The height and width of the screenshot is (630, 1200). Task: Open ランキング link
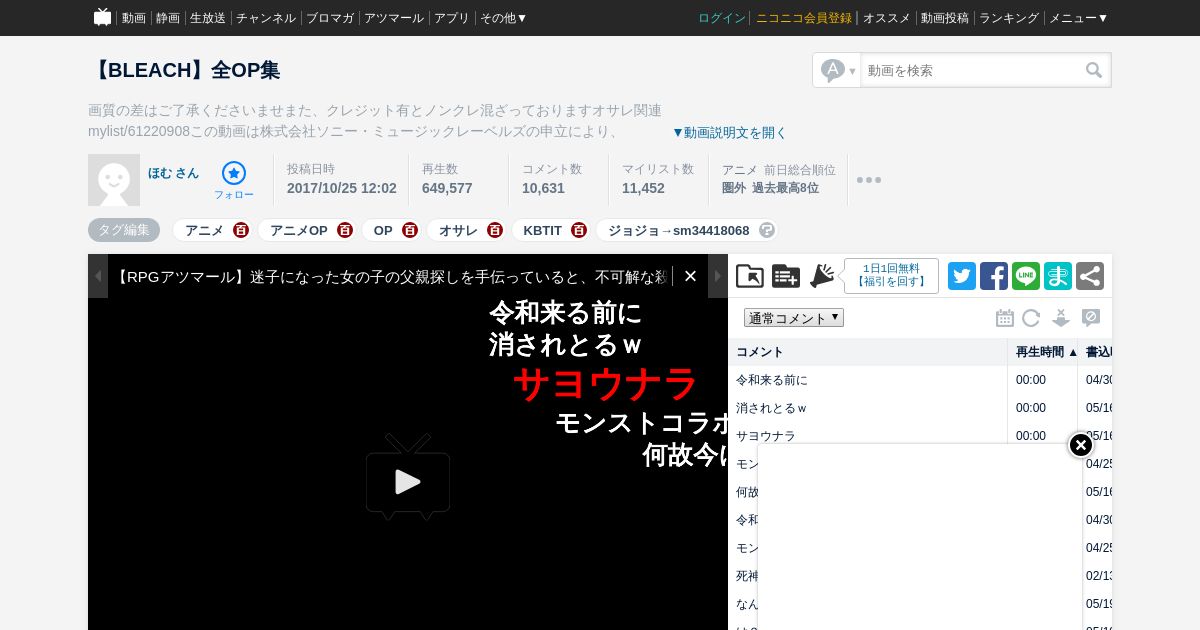pyautogui.click(x=1009, y=18)
